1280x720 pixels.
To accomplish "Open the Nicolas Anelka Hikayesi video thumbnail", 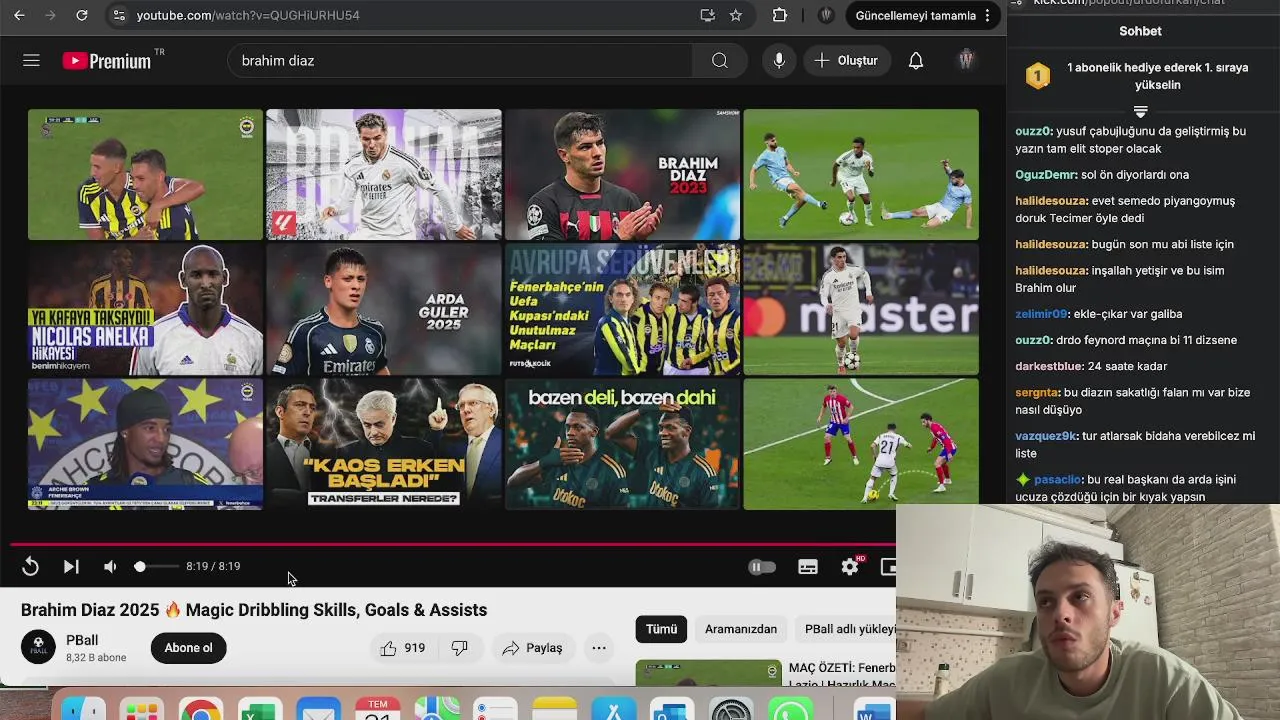I will click(145, 309).
